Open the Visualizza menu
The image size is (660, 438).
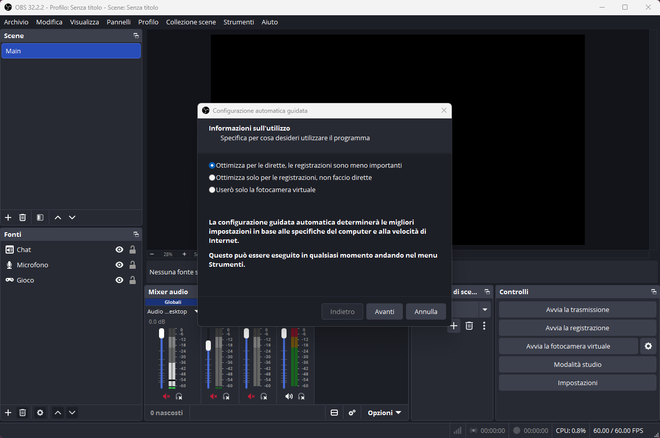(84, 22)
